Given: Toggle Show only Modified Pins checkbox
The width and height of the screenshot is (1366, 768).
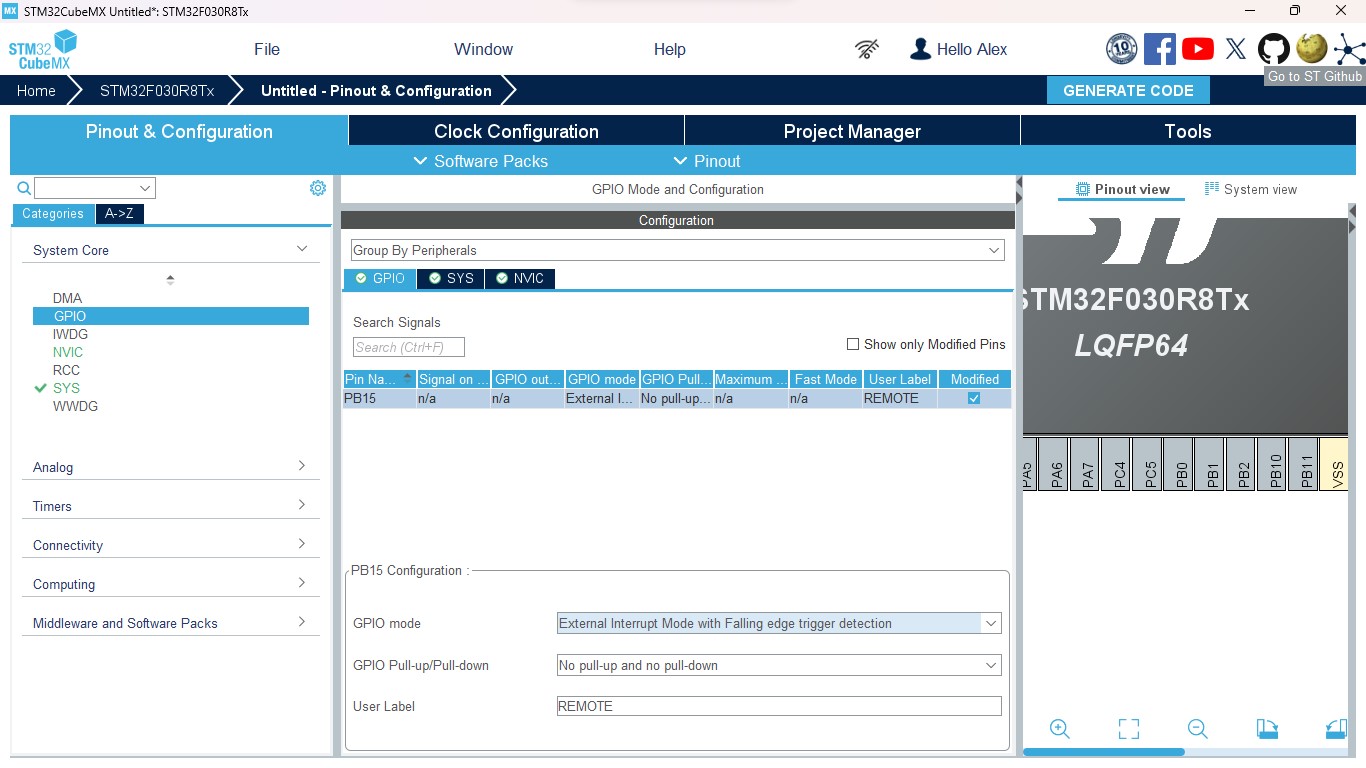Looking at the screenshot, I should coord(853,344).
